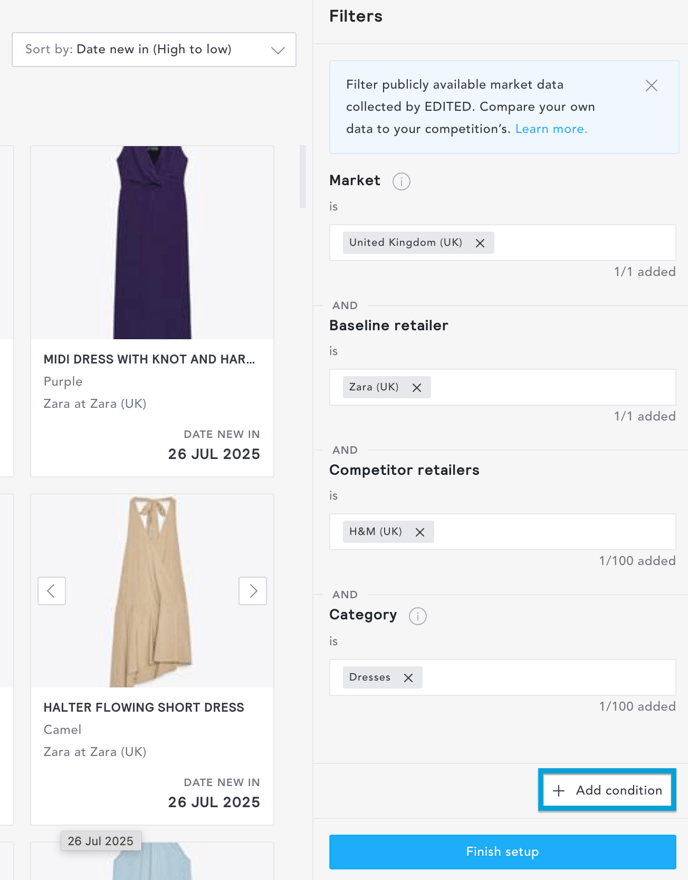Click the product list scrollbar
This screenshot has width=688, height=880.
pos(303,177)
